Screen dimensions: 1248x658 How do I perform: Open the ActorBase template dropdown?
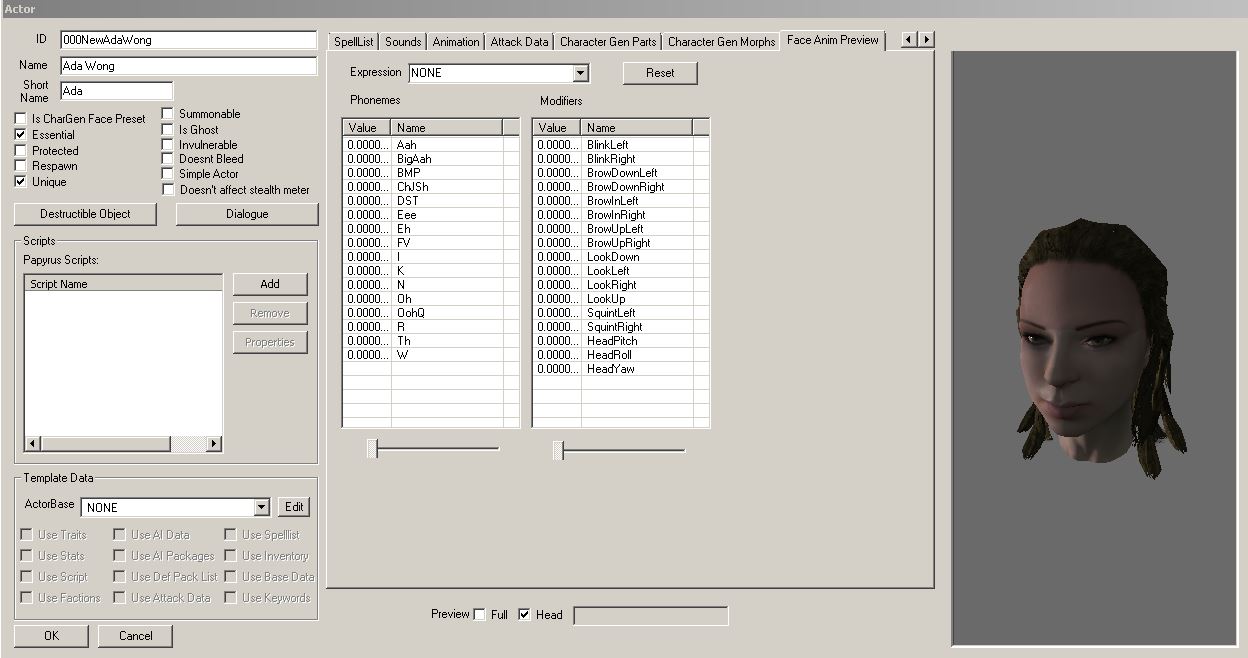pyautogui.click(x=261, y=507)
